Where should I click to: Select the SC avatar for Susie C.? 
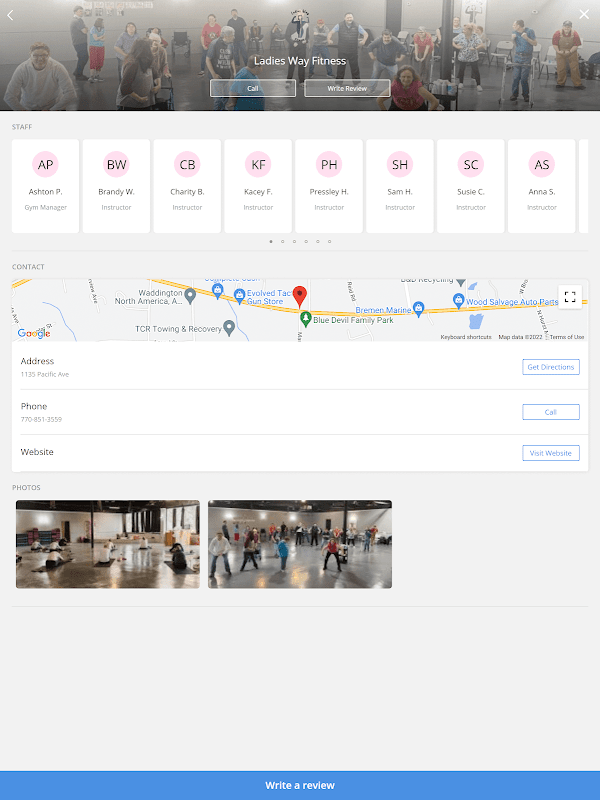471,164
